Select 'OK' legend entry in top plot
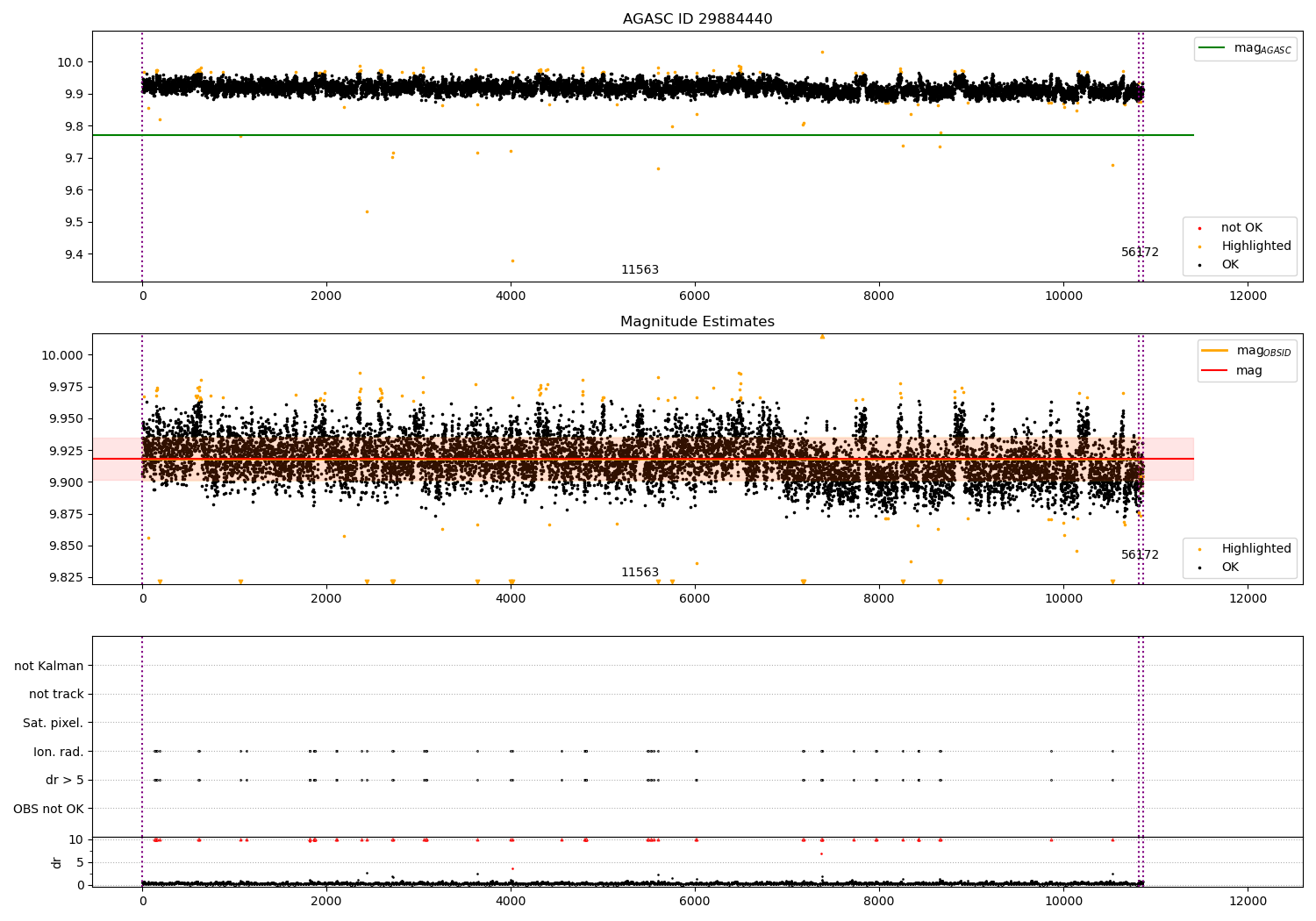Viewport: 1316px width, 921px height. coord(1229,265)
